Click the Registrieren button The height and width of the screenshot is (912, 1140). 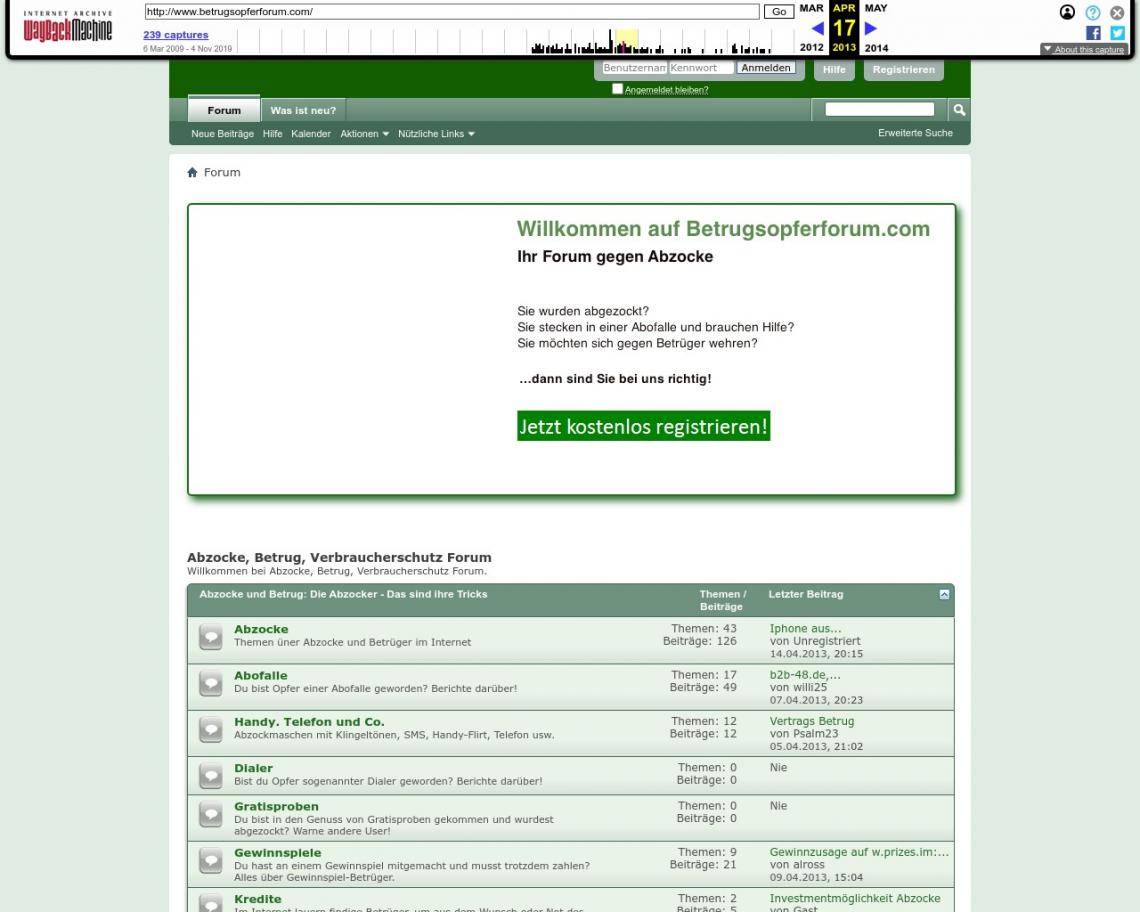(x=904, y=70)
